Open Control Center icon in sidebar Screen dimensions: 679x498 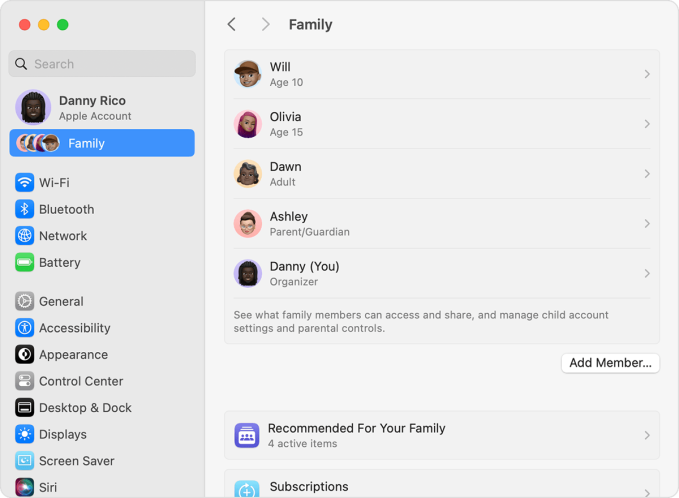tap(25, 381)
